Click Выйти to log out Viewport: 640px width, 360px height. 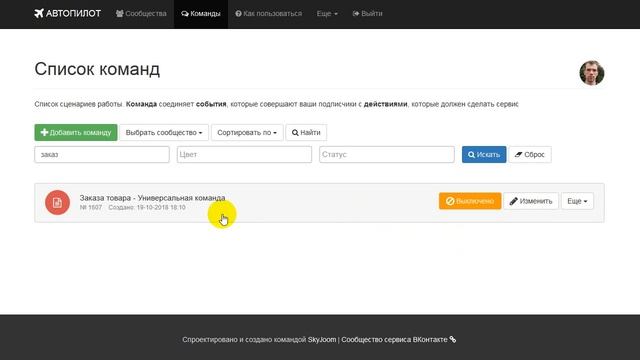tap(367, 13)
